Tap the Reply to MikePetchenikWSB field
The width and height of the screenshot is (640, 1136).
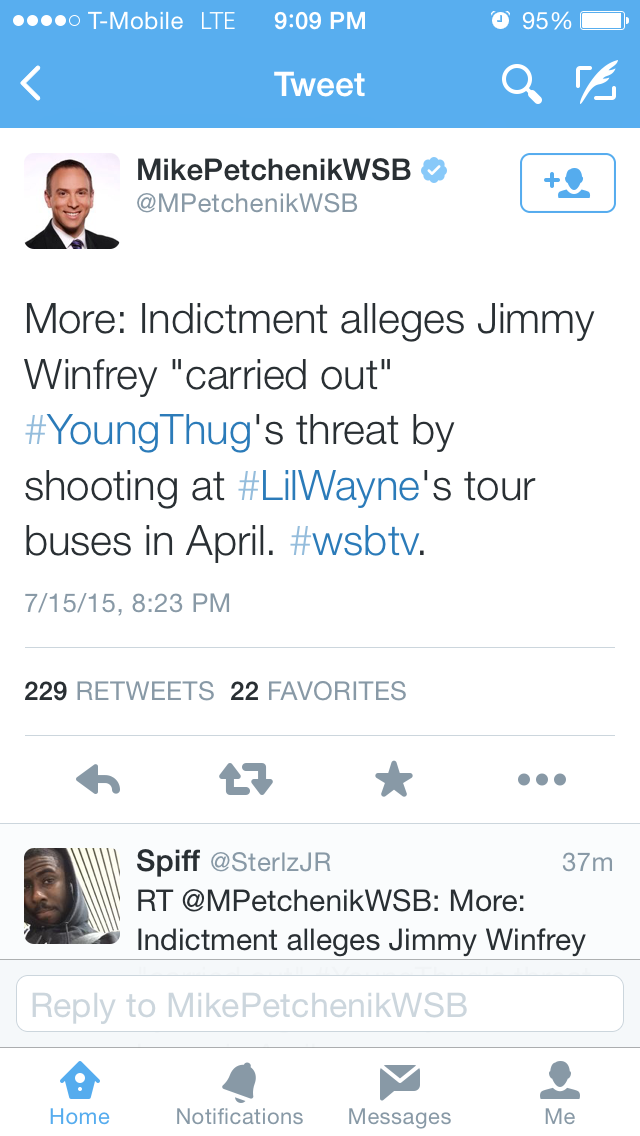click(x=320, y=1004)
